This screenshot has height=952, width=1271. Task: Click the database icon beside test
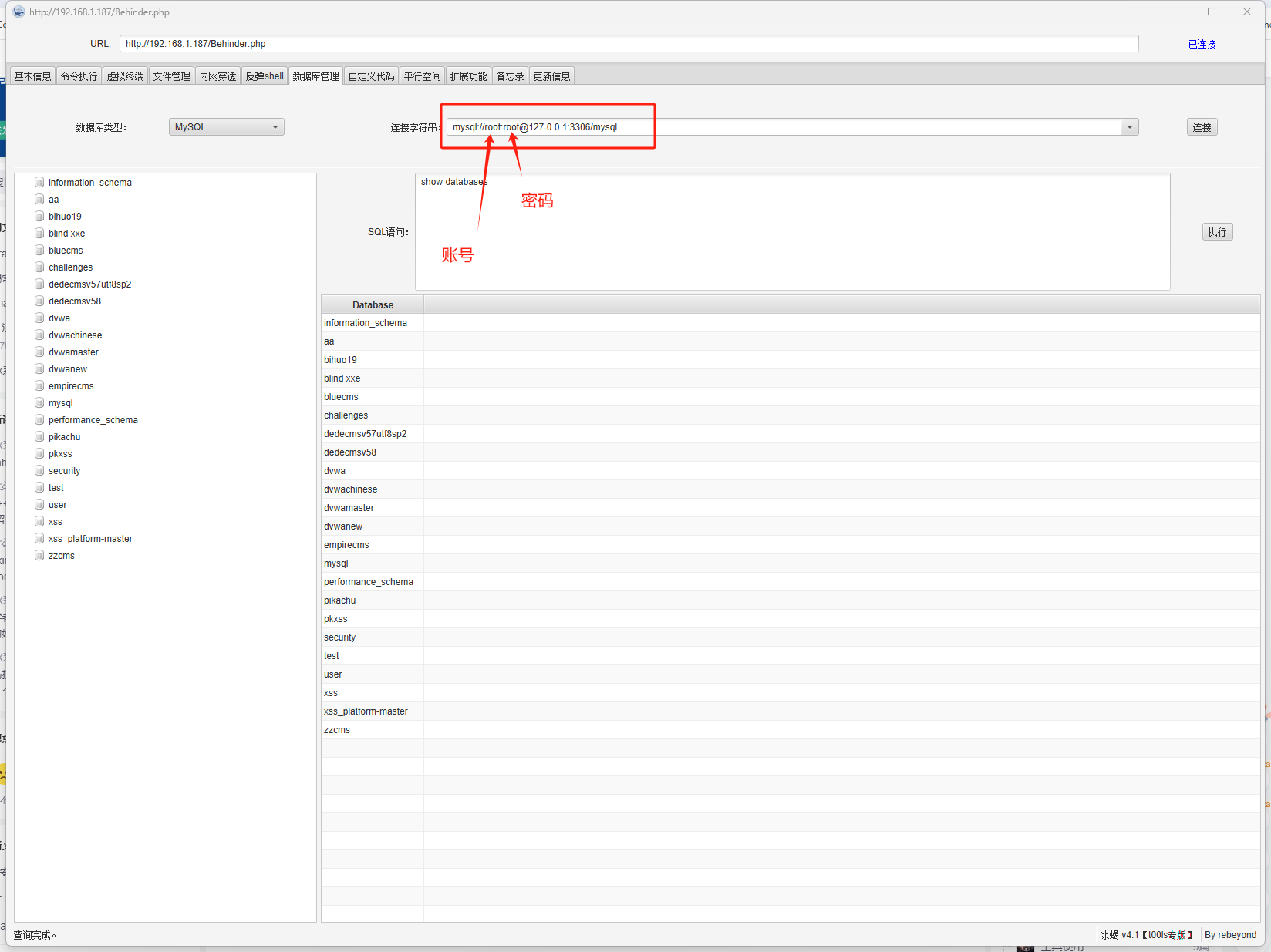click(x=39, y=488)
